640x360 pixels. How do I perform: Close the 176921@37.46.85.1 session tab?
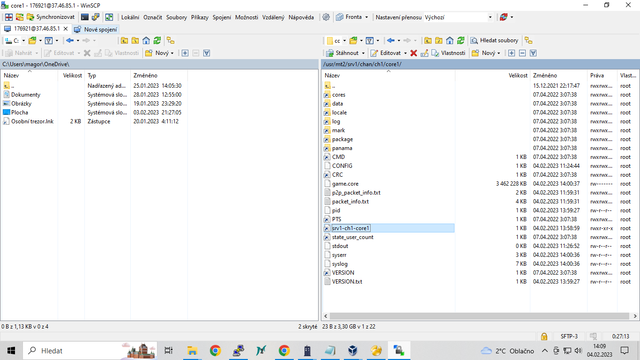(x=65, y=29)
